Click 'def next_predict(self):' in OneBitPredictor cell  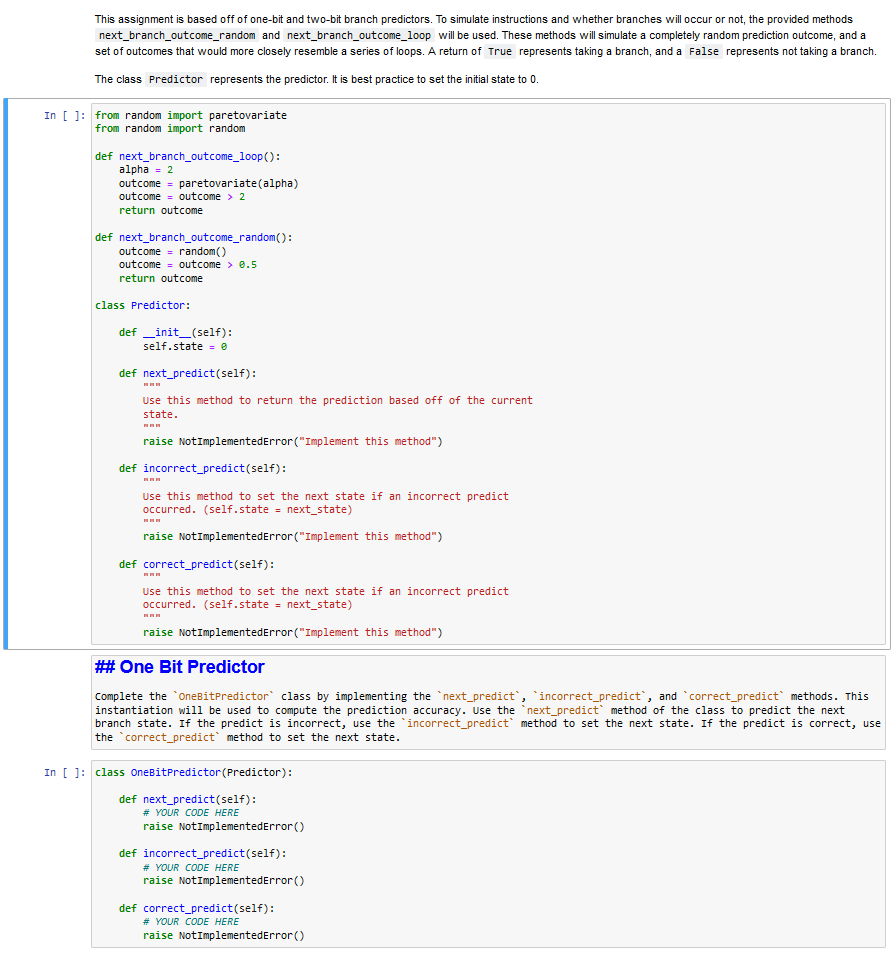[187, 800]
